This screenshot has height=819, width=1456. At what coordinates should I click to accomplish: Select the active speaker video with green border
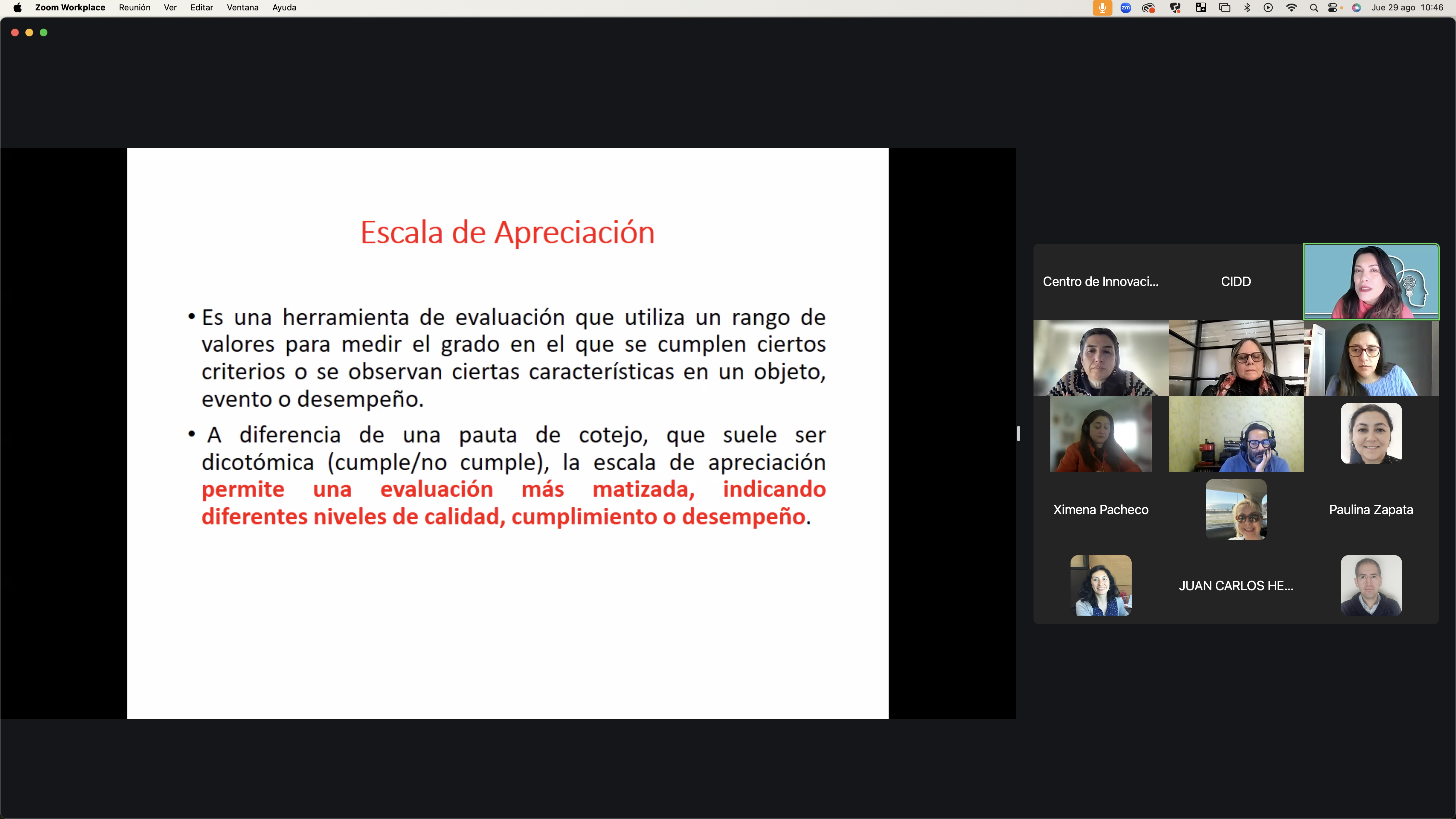(x=1371, y=281)
